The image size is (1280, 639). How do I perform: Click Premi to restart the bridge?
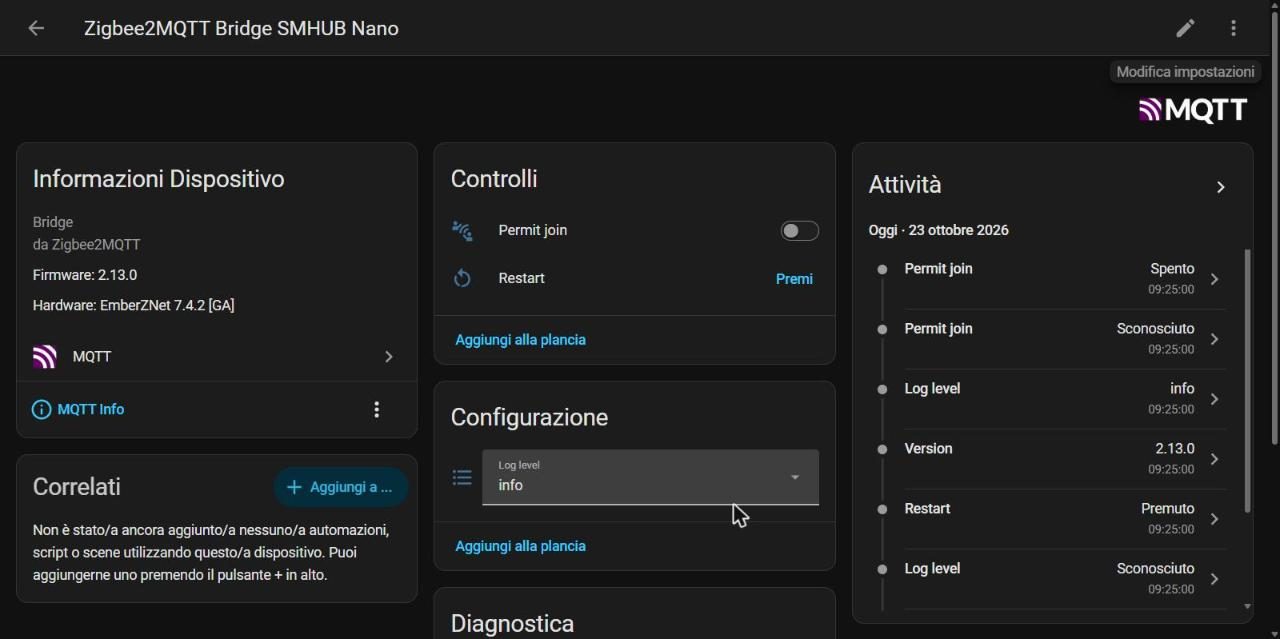click(x=794, y=279)
